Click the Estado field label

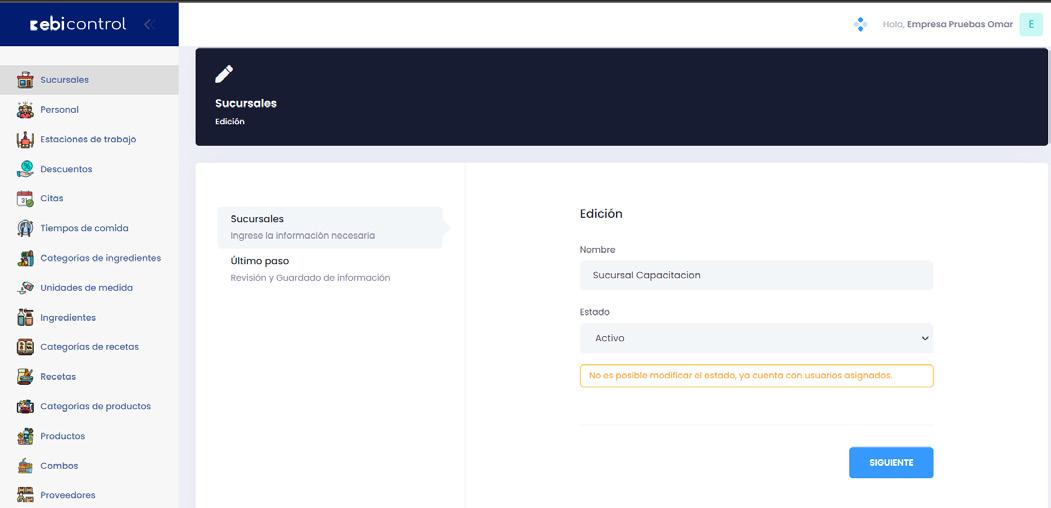click(x=595, y=312)
